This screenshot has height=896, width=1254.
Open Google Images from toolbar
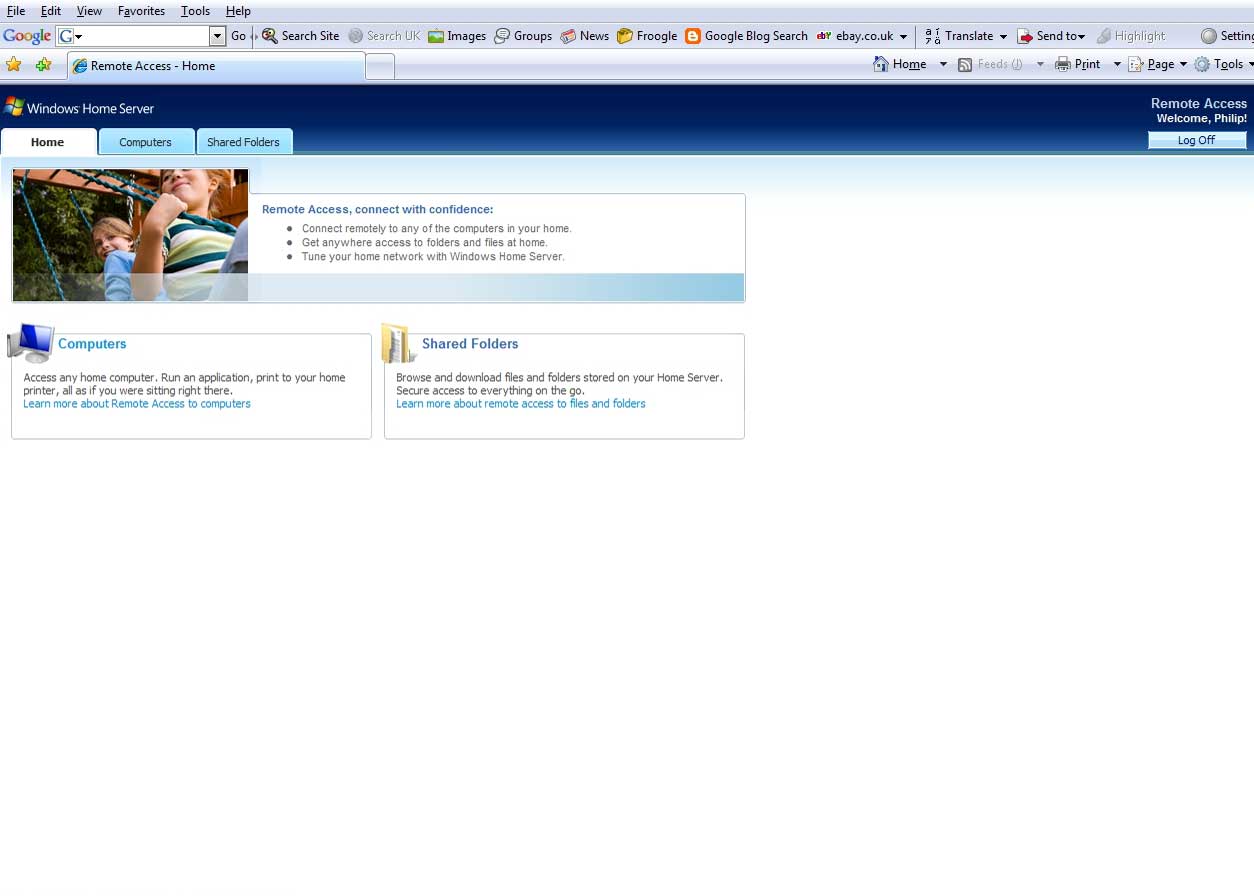tap(457, 36)
